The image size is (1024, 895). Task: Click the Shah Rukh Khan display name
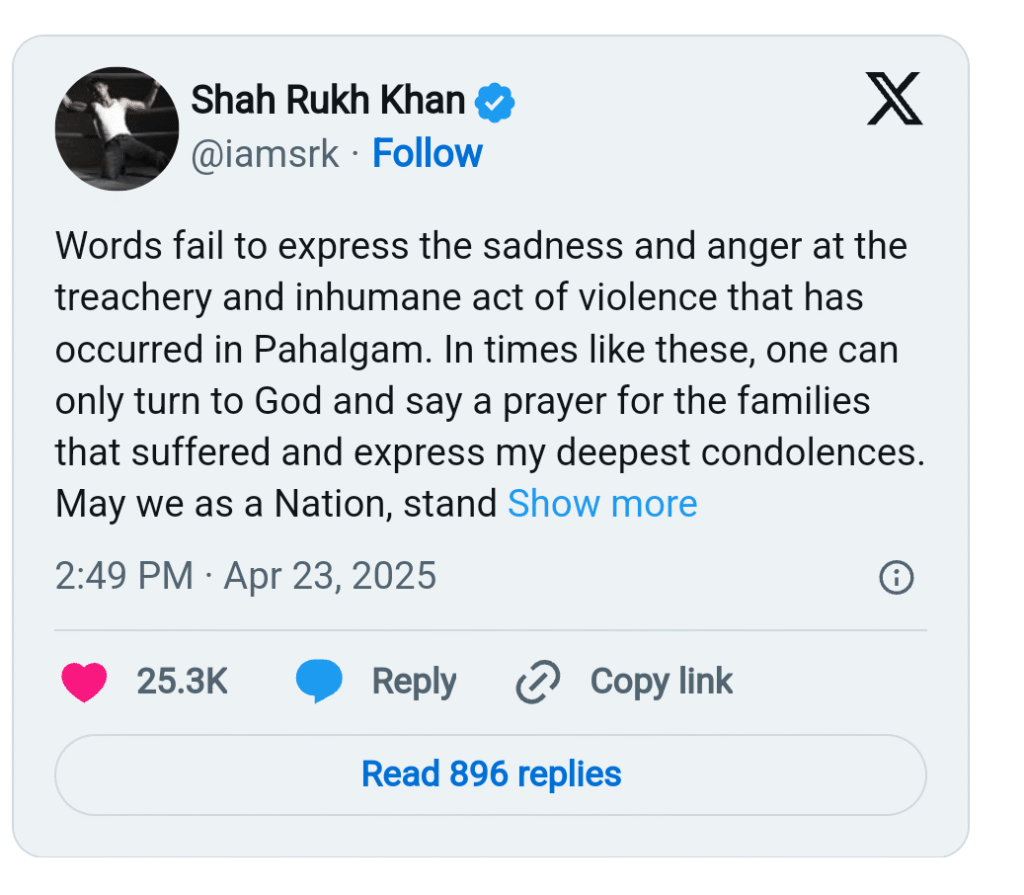[328, 100]
